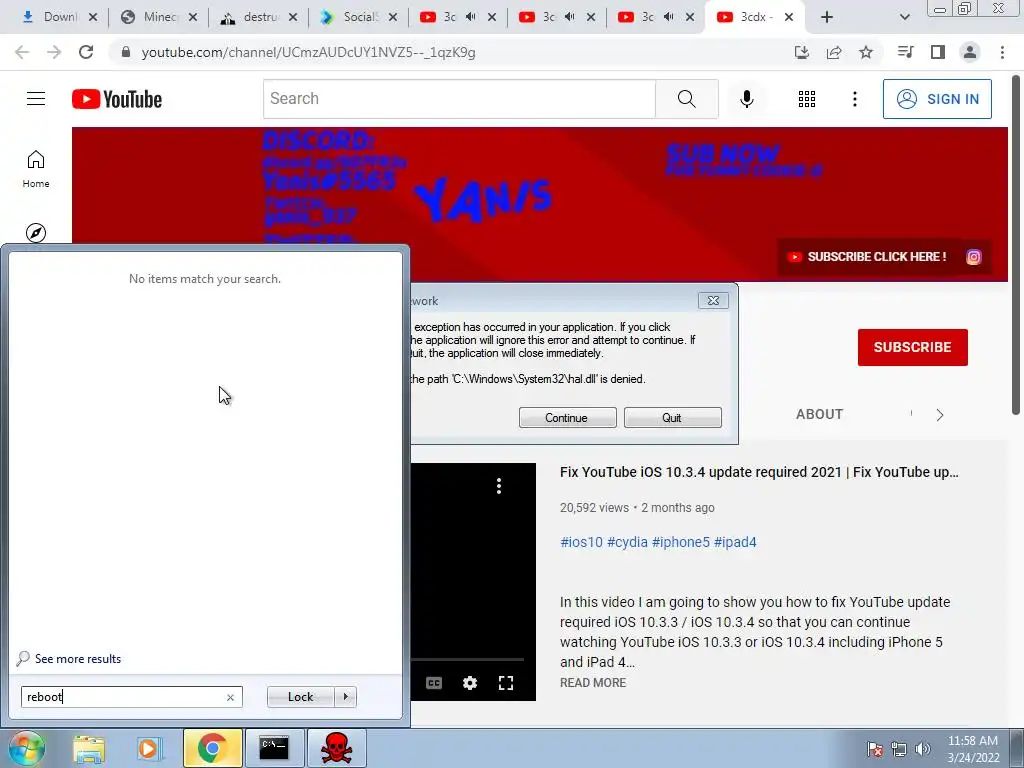Click Chrome address bar URL
Screen dimensions: 1024x768
pos(308,52)
